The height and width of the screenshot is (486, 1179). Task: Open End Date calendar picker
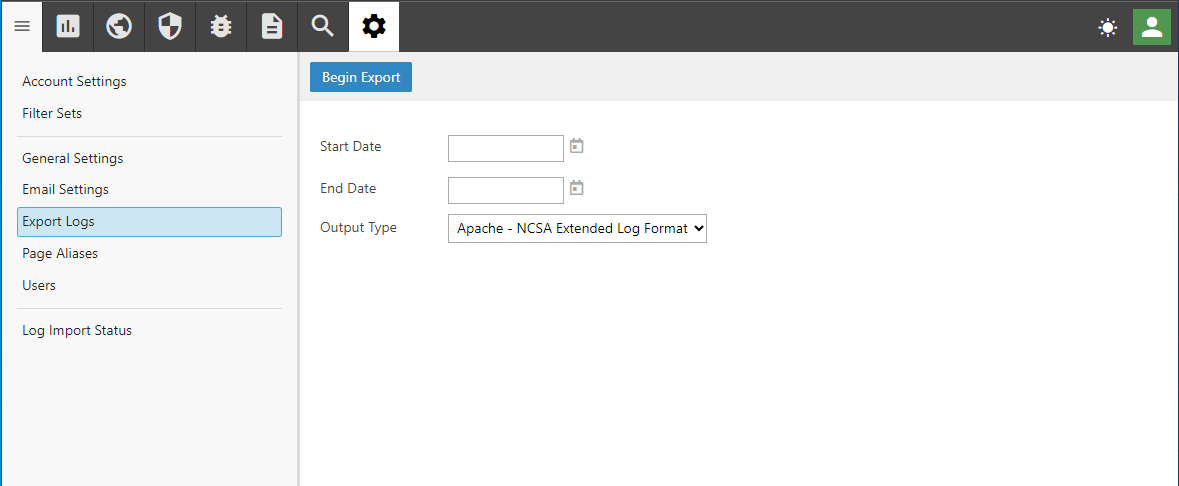tap(577, 188)
